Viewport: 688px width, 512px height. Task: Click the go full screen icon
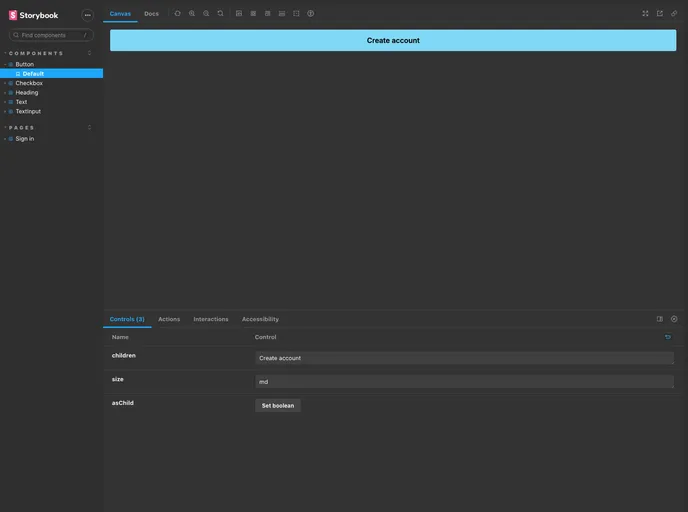tap(645, 14)
